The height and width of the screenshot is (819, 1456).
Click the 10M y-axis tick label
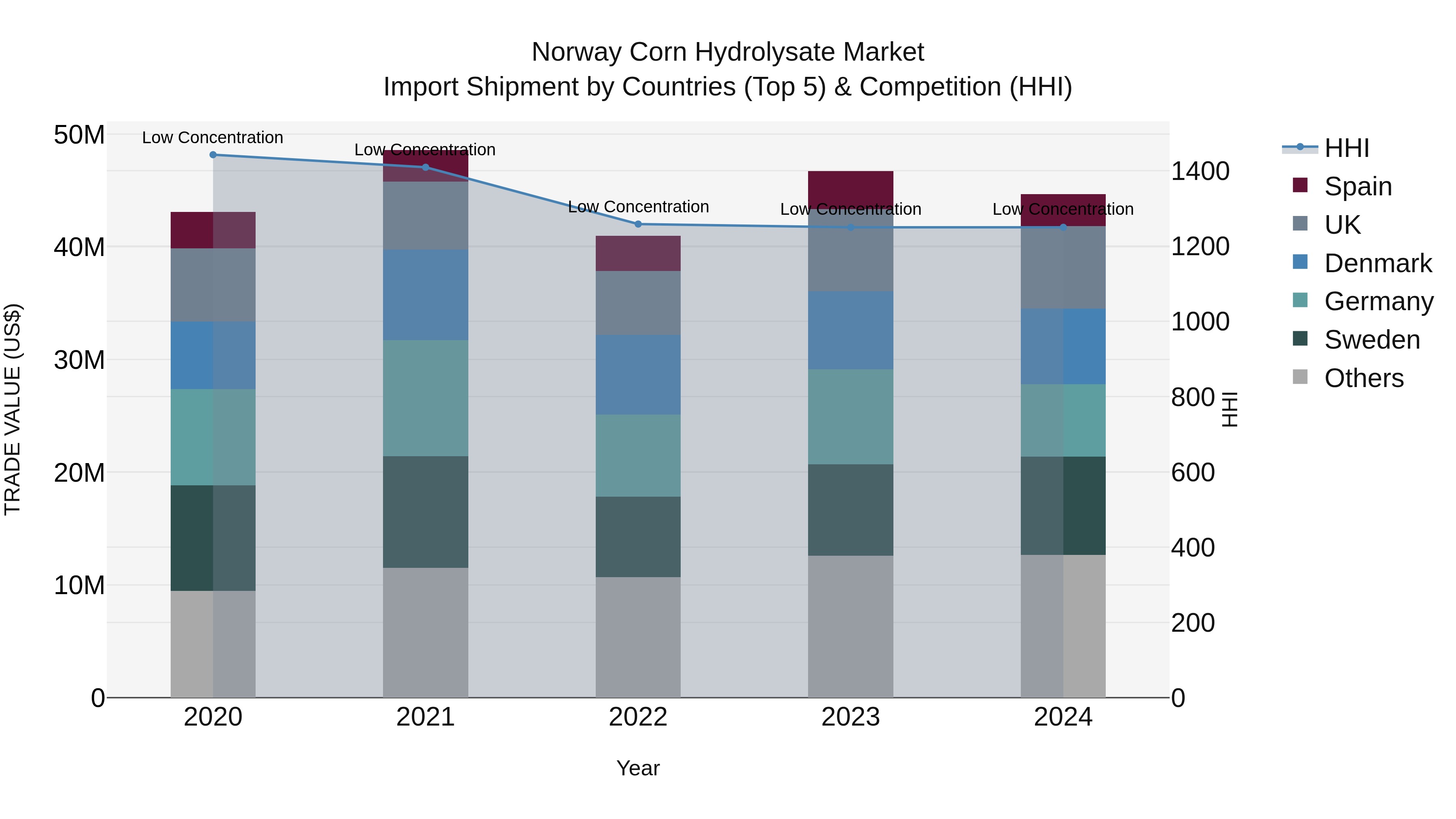(x=79, y=586)
